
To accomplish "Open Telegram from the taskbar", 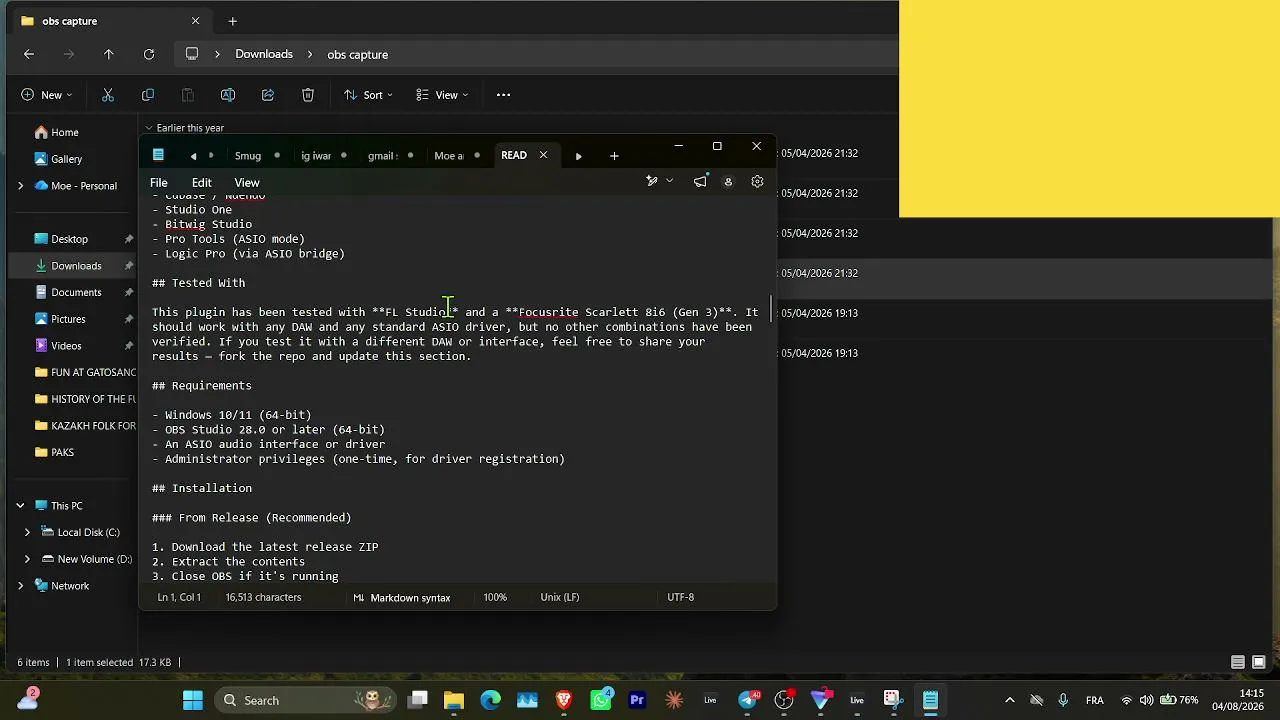I will 748,700.
